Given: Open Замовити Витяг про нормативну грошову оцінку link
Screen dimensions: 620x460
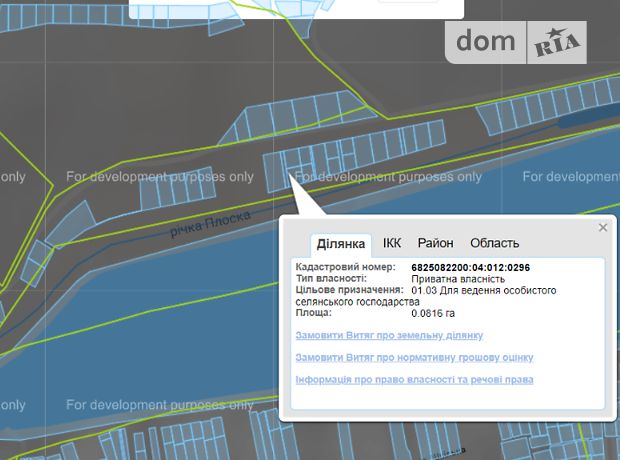Looking at the screenshot, I should [414, 358].
